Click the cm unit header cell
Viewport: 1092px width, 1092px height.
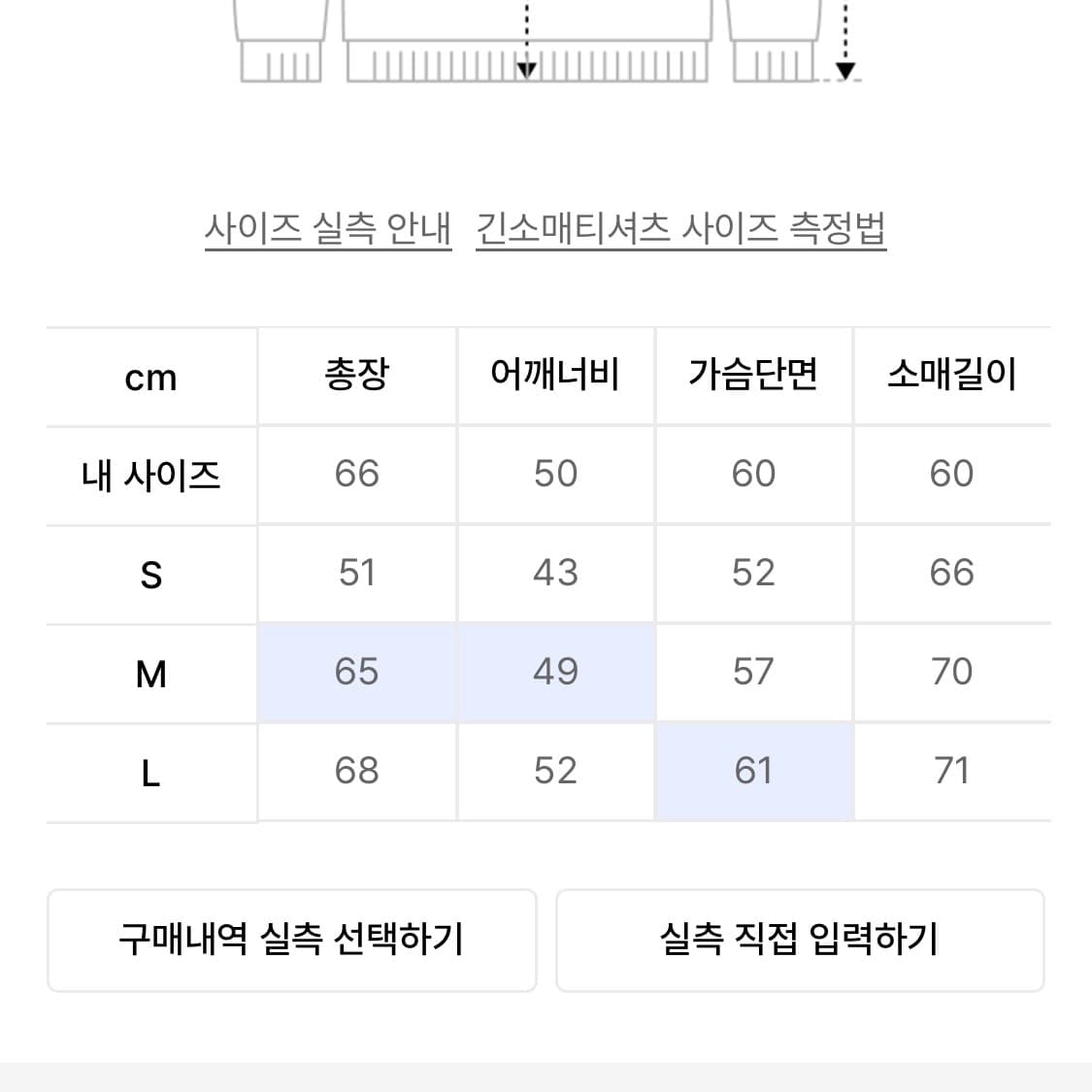150,375
